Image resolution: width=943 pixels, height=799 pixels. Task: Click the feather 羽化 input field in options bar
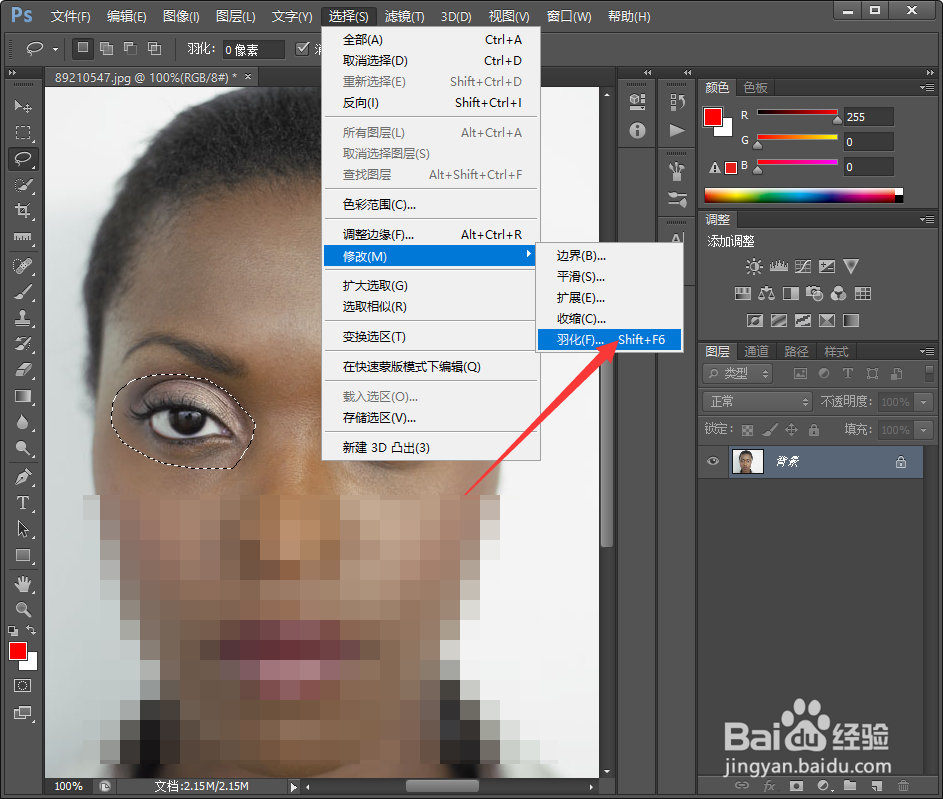pyautogui.click(x=253, y=49)
